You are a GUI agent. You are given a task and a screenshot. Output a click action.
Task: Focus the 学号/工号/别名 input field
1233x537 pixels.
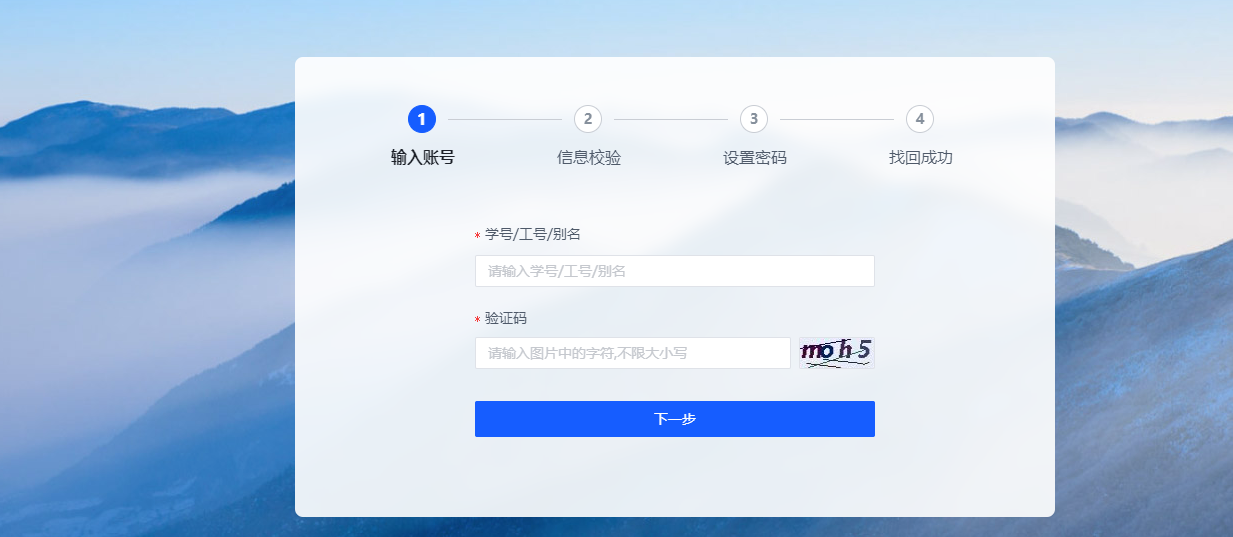[x=675, y=271]
